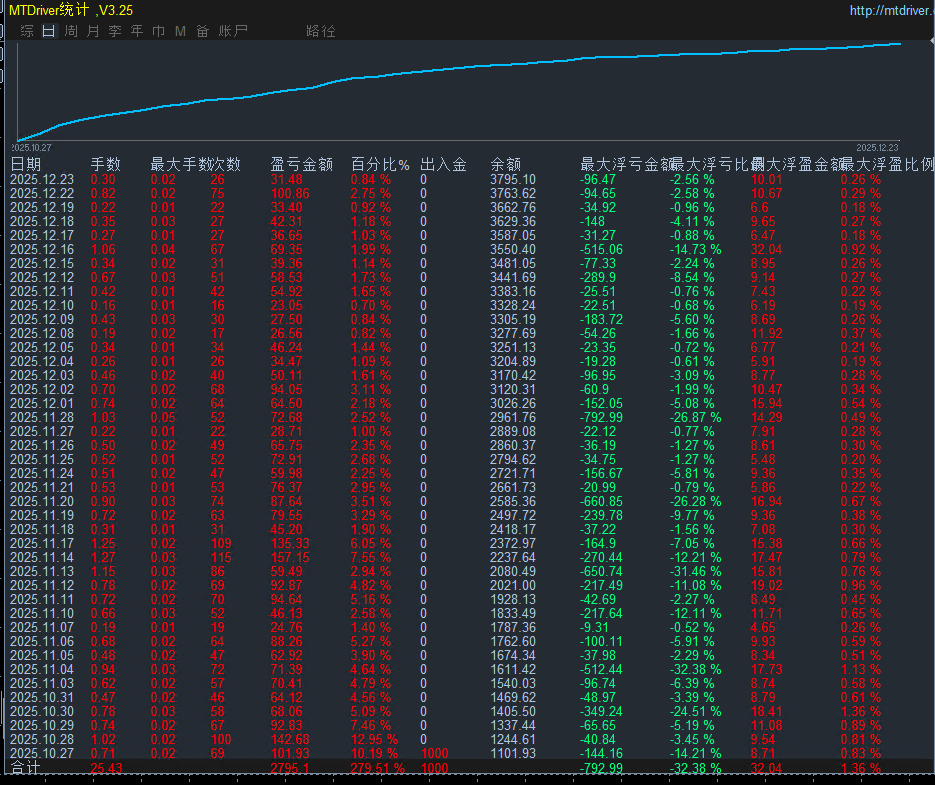Image resolution: width=935 pixels, height=785 pixels.
Task: Select the M tab
Action: (181, 31)
